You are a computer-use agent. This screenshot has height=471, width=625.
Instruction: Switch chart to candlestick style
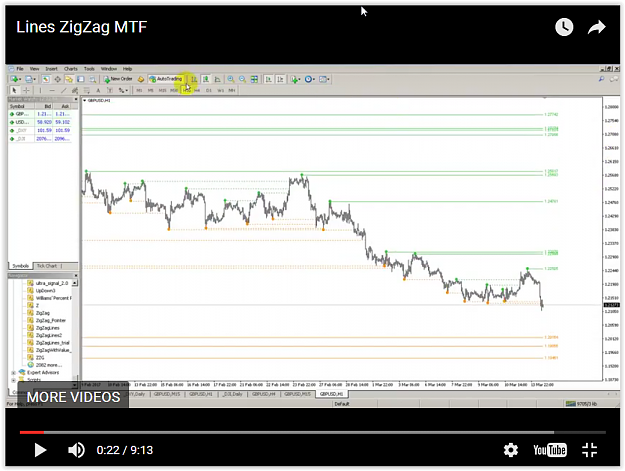[x=206, y=79]
